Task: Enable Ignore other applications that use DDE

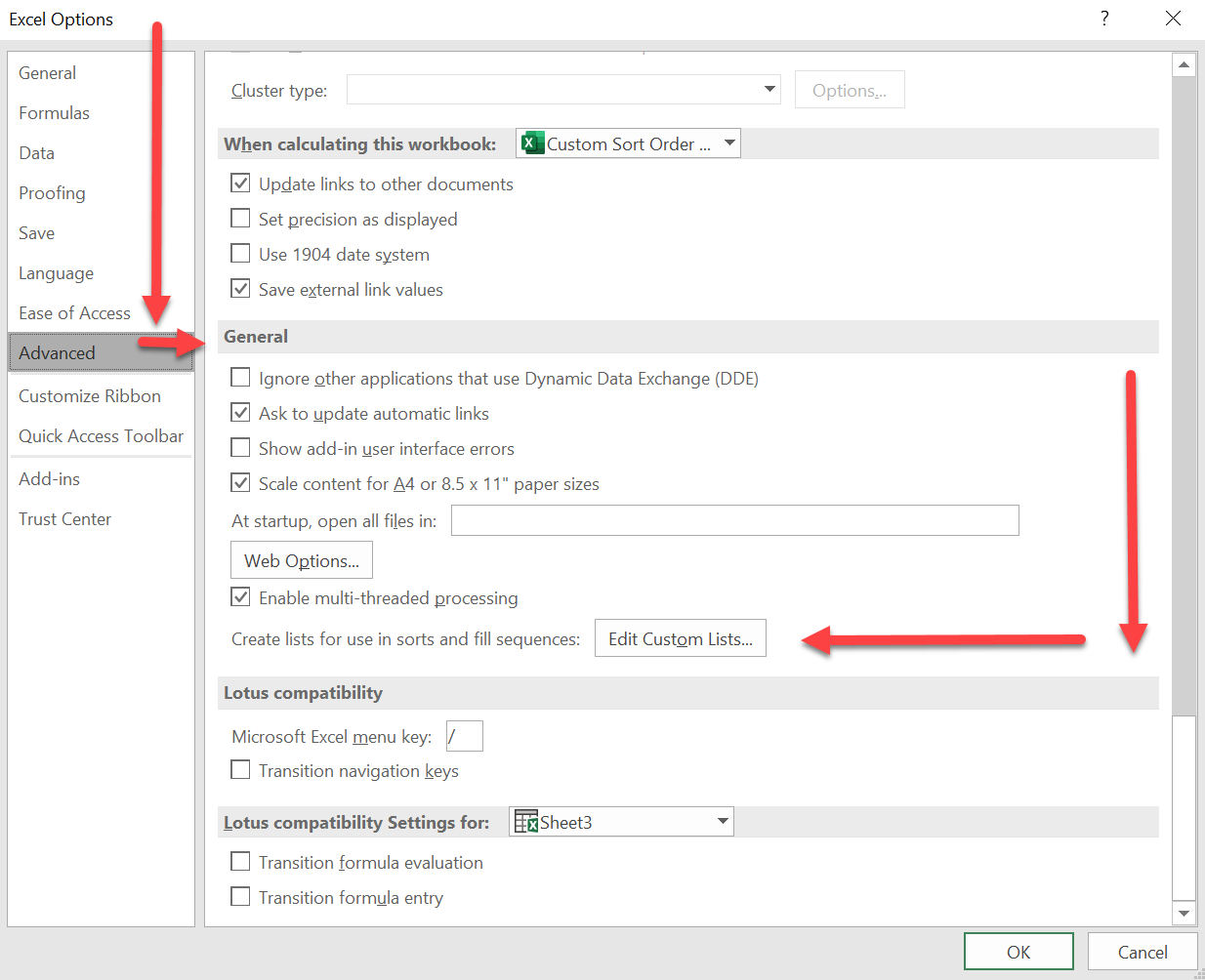Action: (240, 377)
